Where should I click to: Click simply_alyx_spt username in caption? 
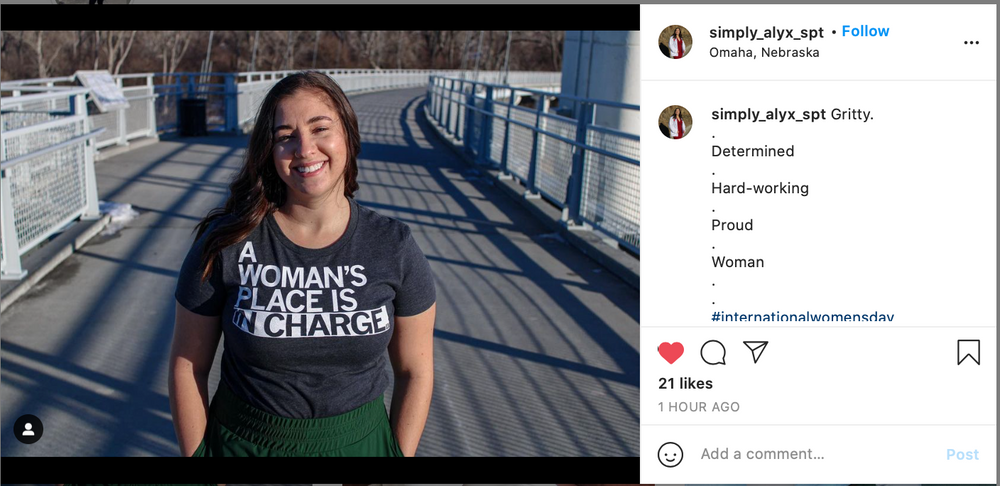click(768, 114)
